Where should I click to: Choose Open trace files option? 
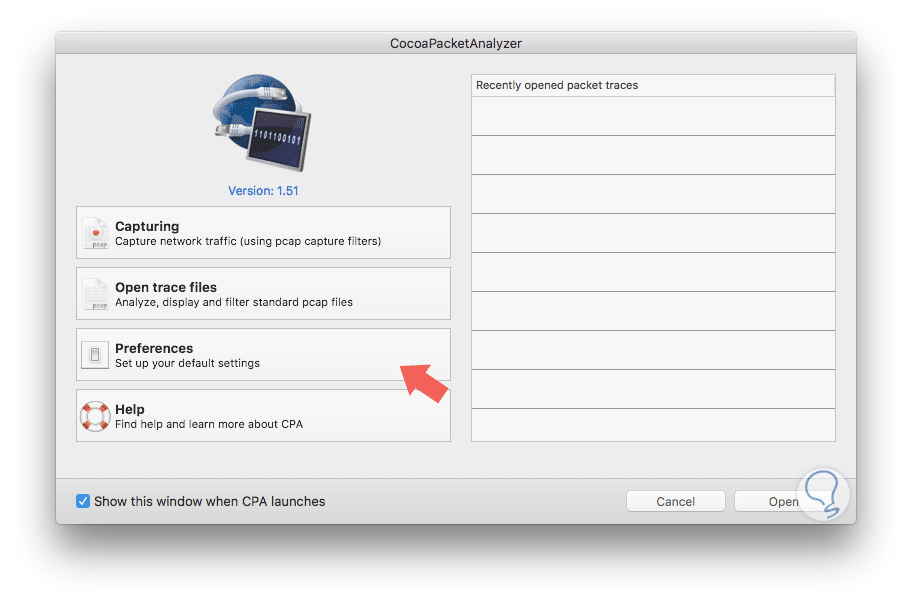click(x=263, y=294)
